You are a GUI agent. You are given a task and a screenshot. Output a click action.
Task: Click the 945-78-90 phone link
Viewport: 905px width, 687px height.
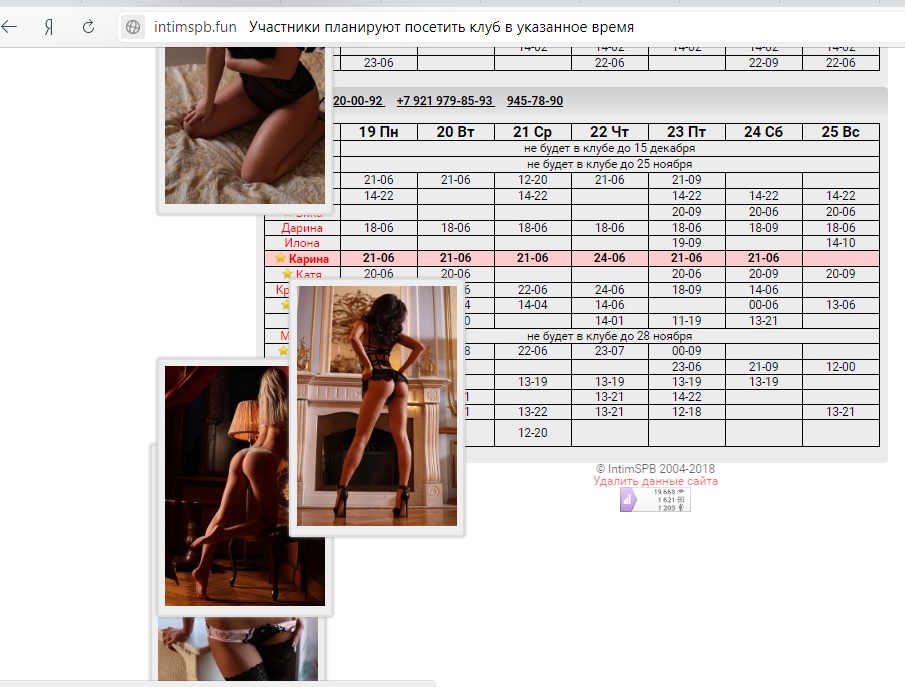pos(534,101)
